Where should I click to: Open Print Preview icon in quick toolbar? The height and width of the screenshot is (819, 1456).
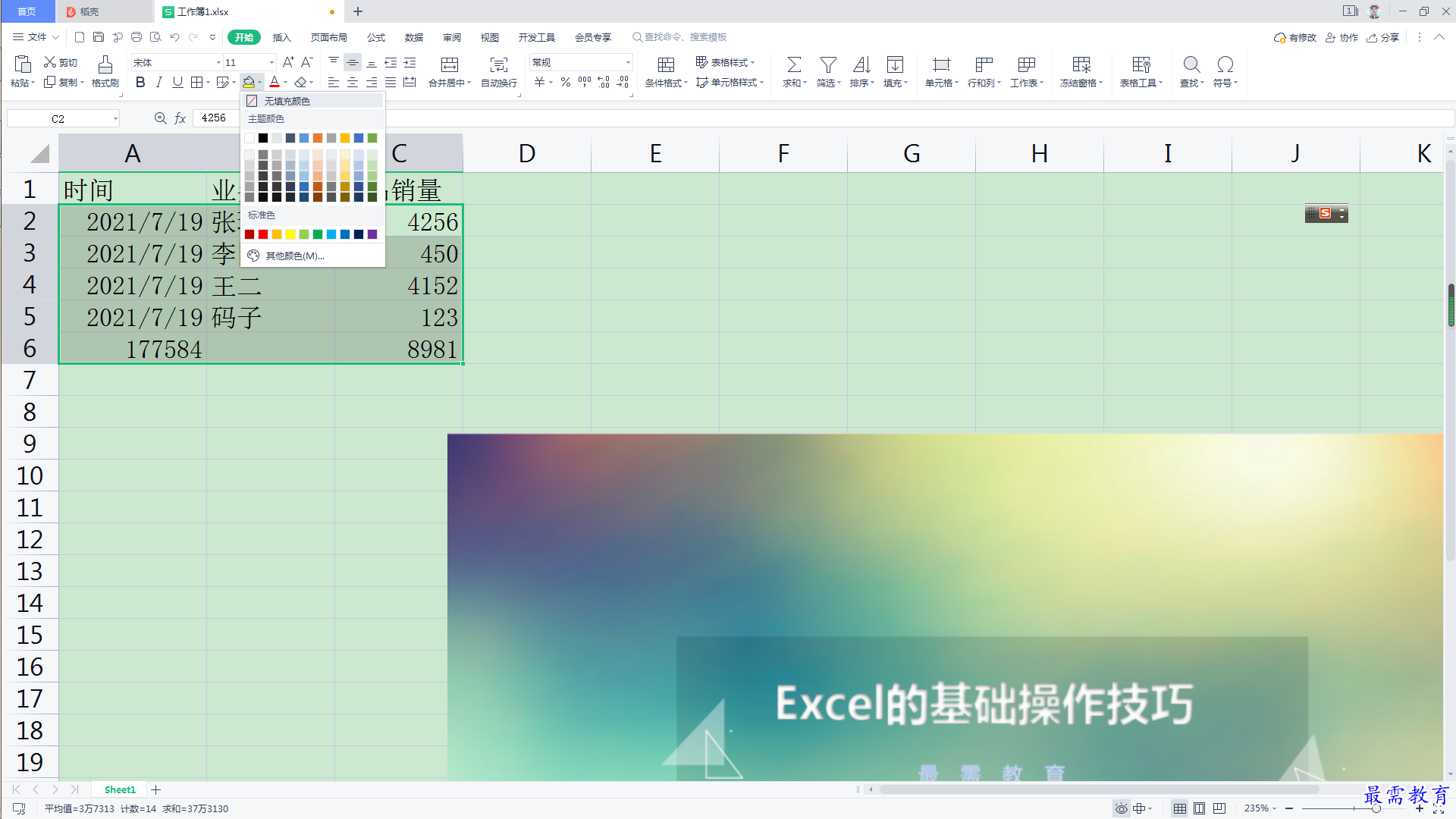[x=155, y=36]
